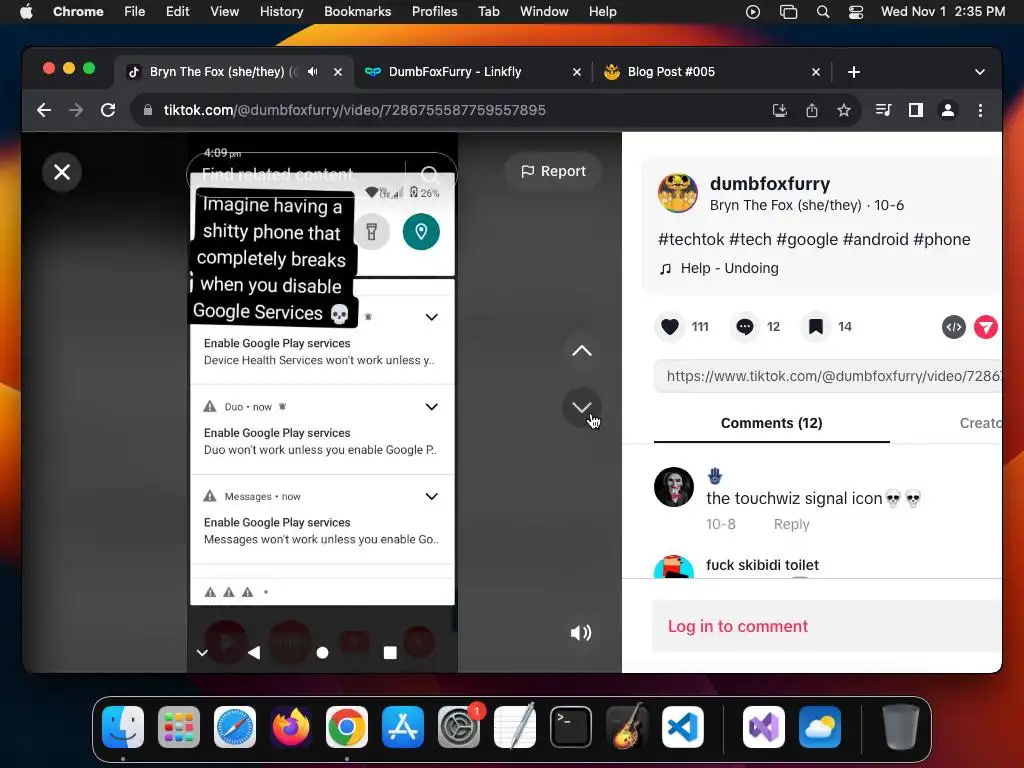The height and width of the screenshot is (768, 1024).
Task: Expand Duo notification chevron
Action: [431, 407]
